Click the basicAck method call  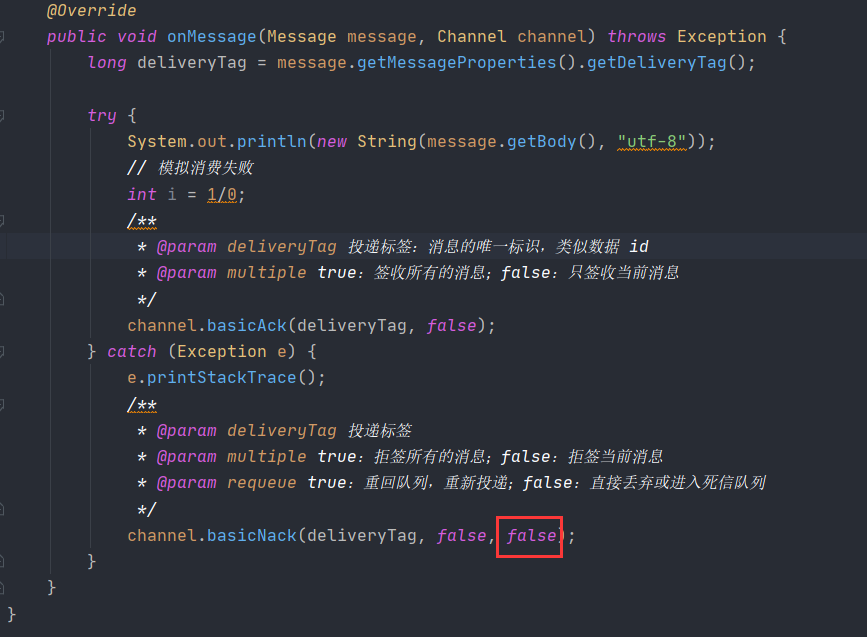point(247,325)
